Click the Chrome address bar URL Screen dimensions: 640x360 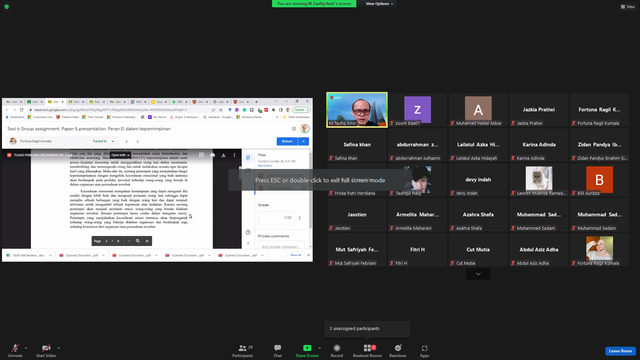pos(110,110)
